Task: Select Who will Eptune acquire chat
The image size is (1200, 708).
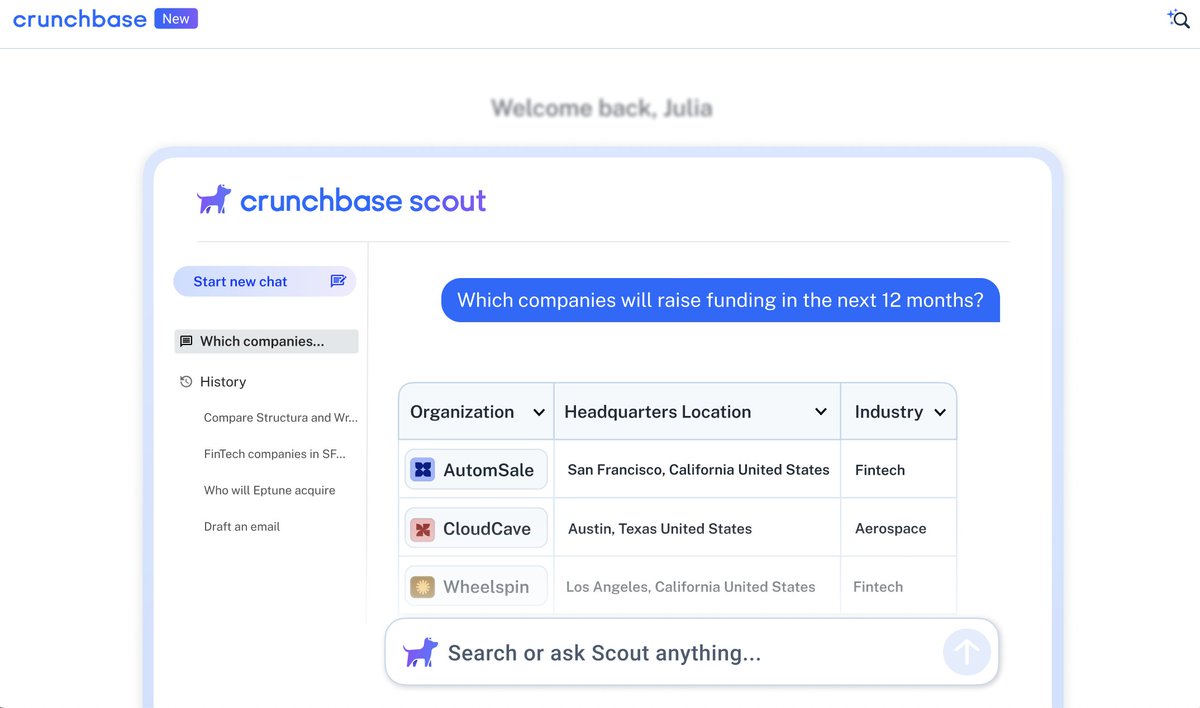Action: [269, 491]
